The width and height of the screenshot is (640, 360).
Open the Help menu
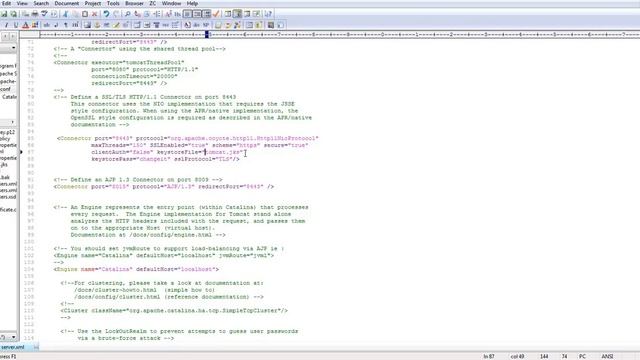192,3
